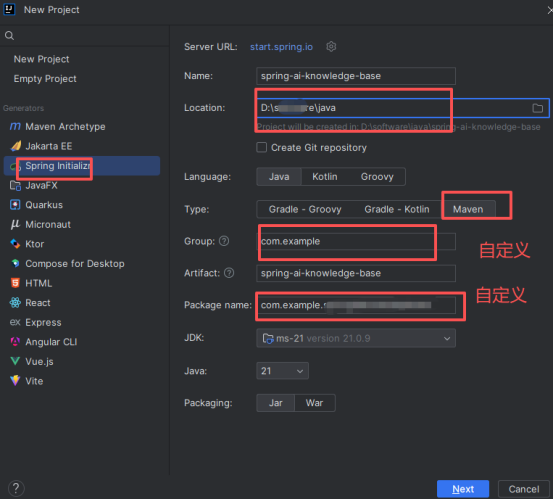Image resolution: width=554 pixels, height=499 pixels.
Task: Click the React atom icon
Action: click(15, 303)
